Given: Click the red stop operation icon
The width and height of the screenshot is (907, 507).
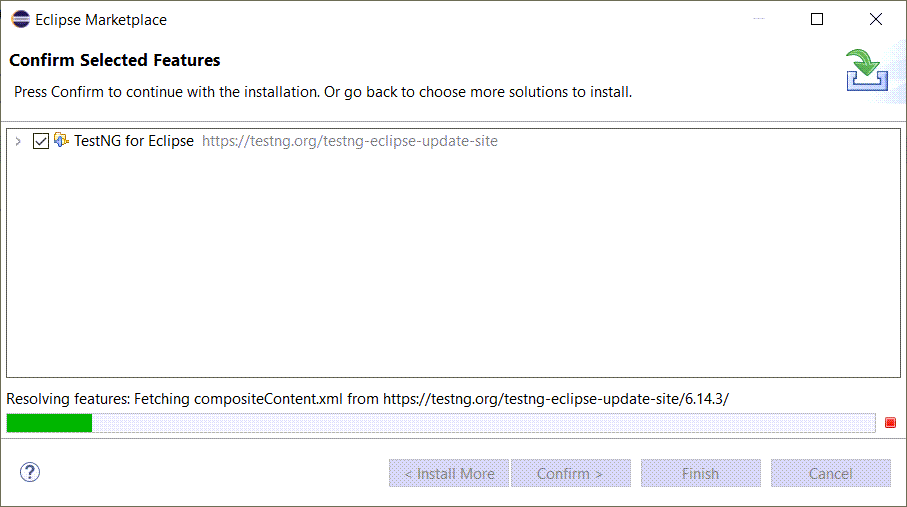Looking at the screenshot, I should click(890, 423).
